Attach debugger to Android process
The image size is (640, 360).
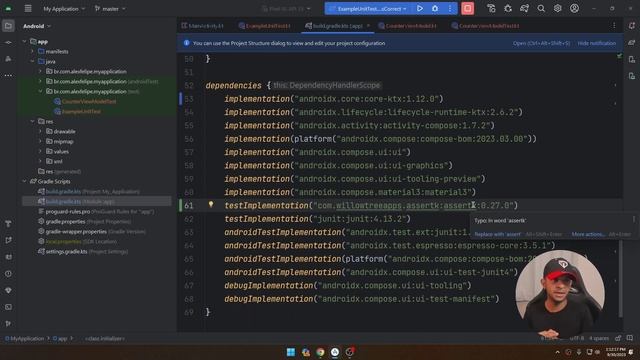pyautogui.click(x=508, y=9)
